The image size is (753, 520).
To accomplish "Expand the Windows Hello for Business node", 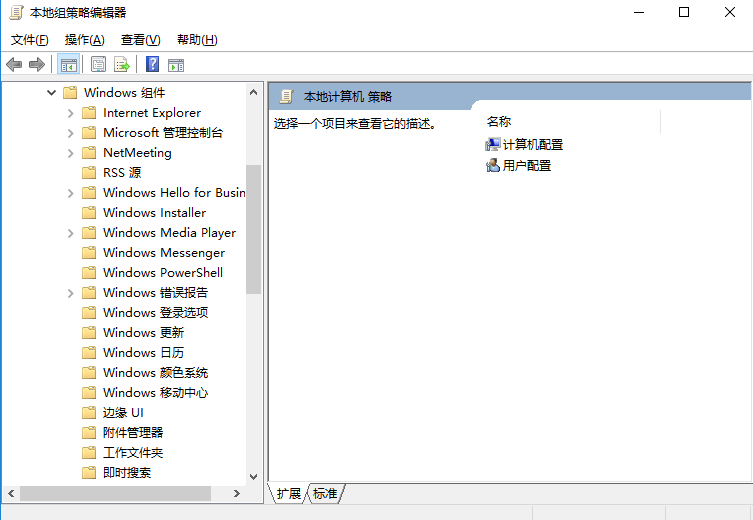I will [71, 193].
